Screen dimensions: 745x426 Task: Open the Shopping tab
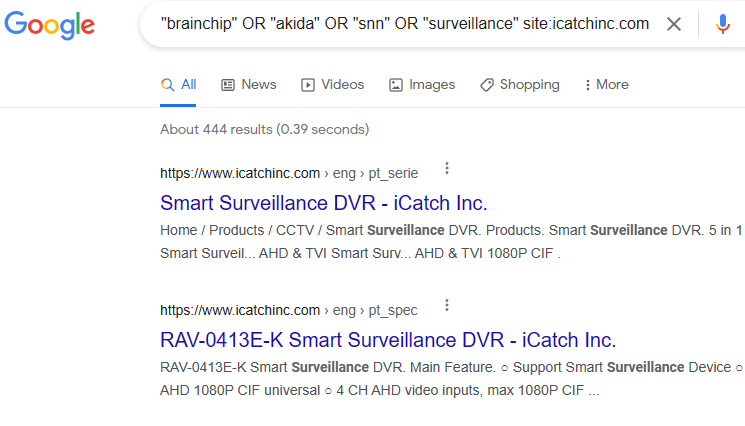[520, 85]
